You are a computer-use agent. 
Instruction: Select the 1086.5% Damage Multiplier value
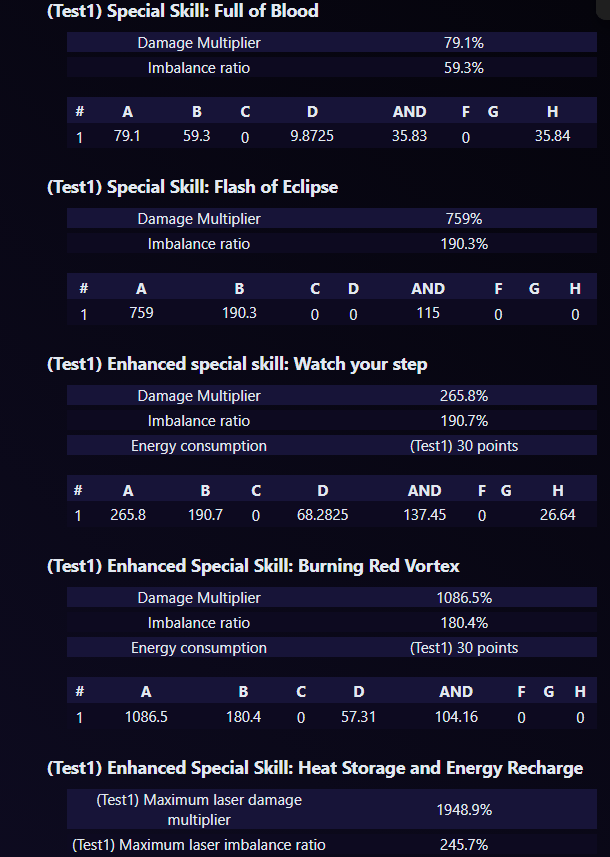tap(463, 598)
